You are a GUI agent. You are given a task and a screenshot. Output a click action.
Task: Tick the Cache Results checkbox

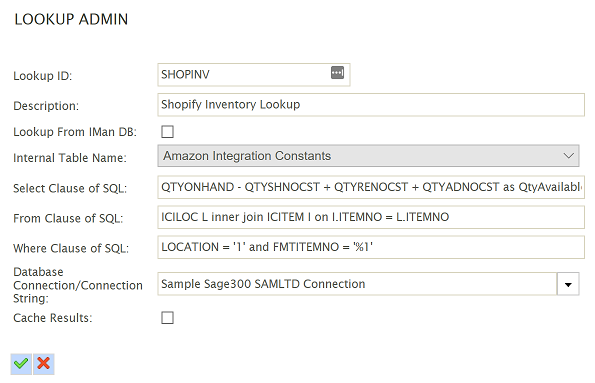167,318
